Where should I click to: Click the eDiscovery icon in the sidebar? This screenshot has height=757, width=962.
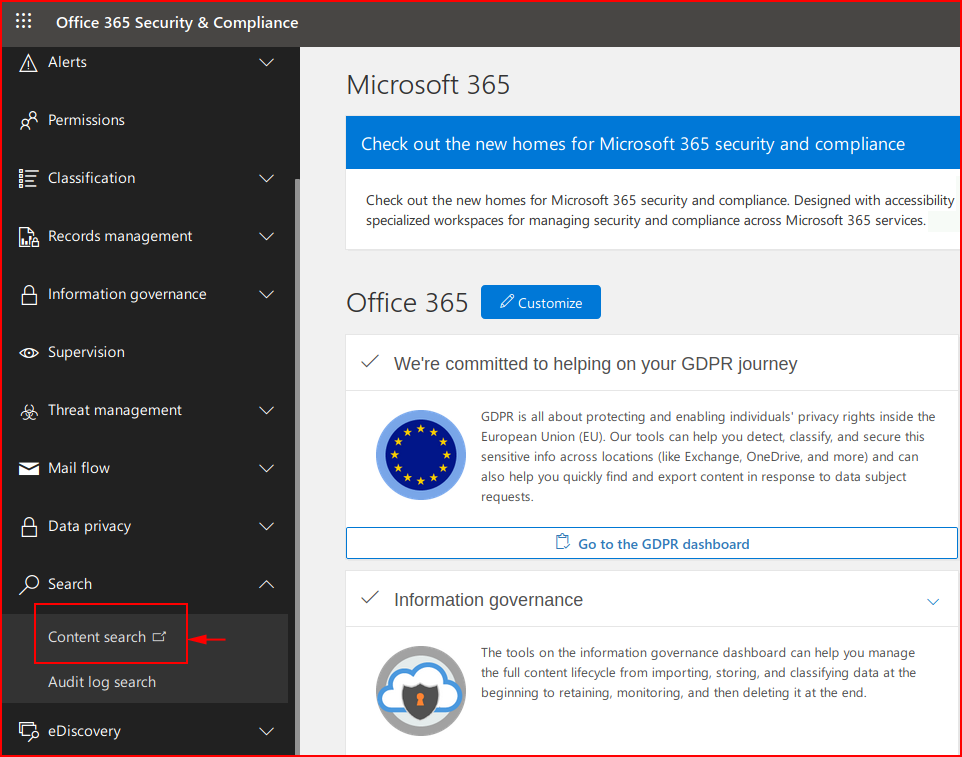click(x=28, y=731)
